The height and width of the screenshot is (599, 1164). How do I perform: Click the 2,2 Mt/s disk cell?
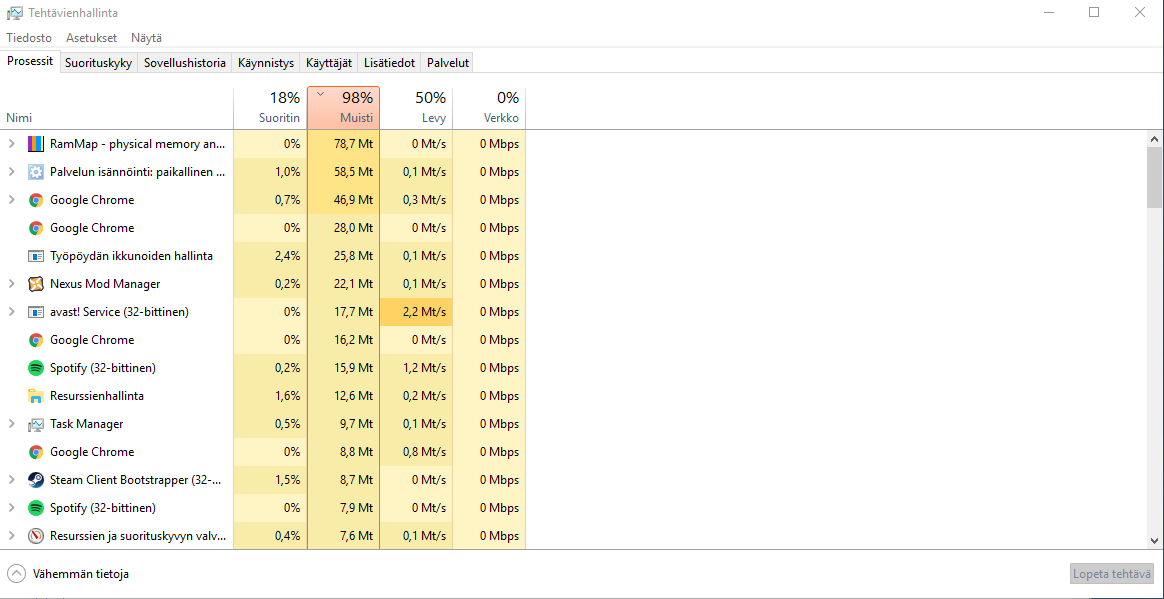(x=416, y=312)
